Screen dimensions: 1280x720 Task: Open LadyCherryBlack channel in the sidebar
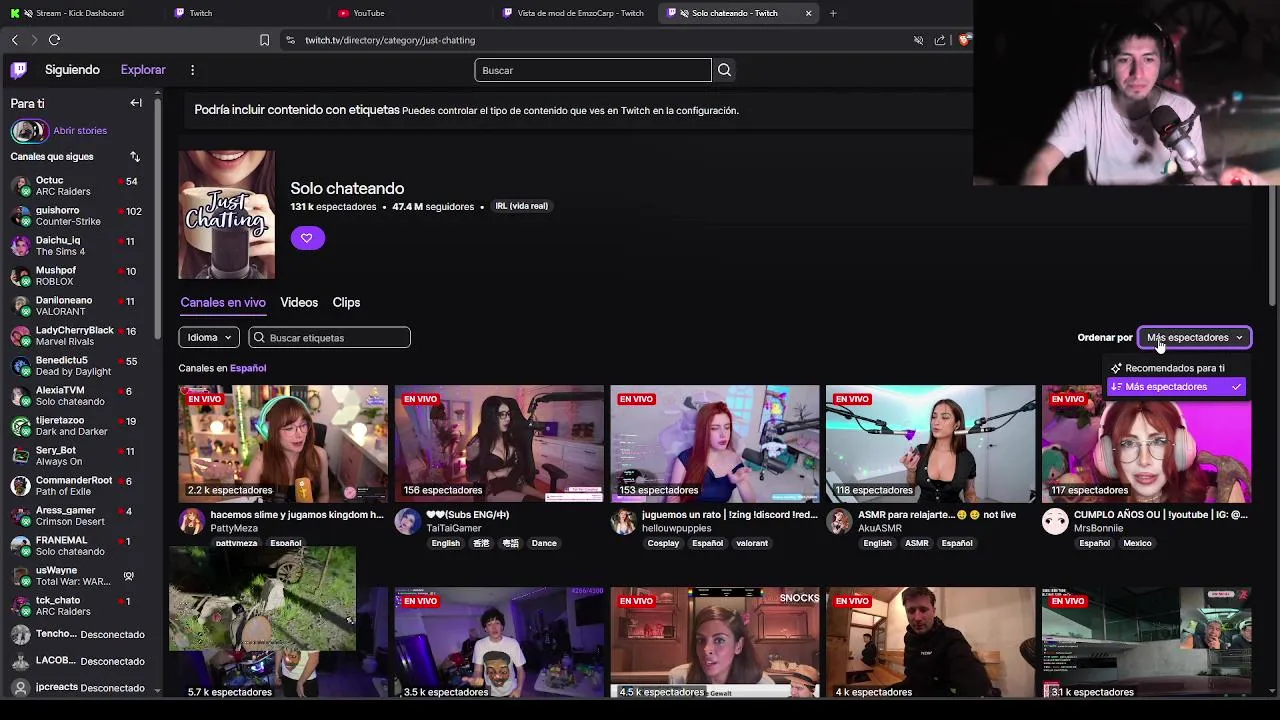75,336
